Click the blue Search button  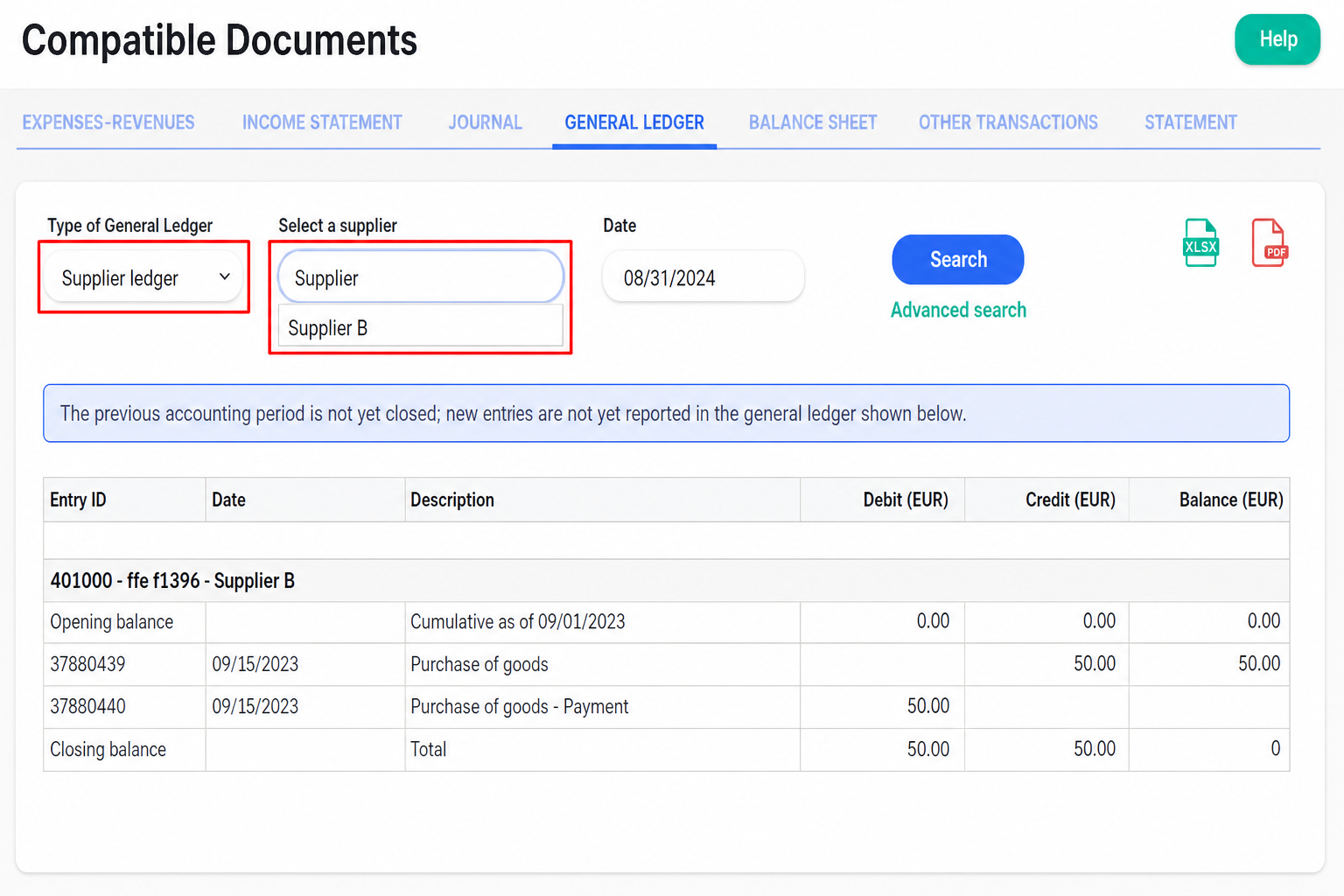(958, 259)
